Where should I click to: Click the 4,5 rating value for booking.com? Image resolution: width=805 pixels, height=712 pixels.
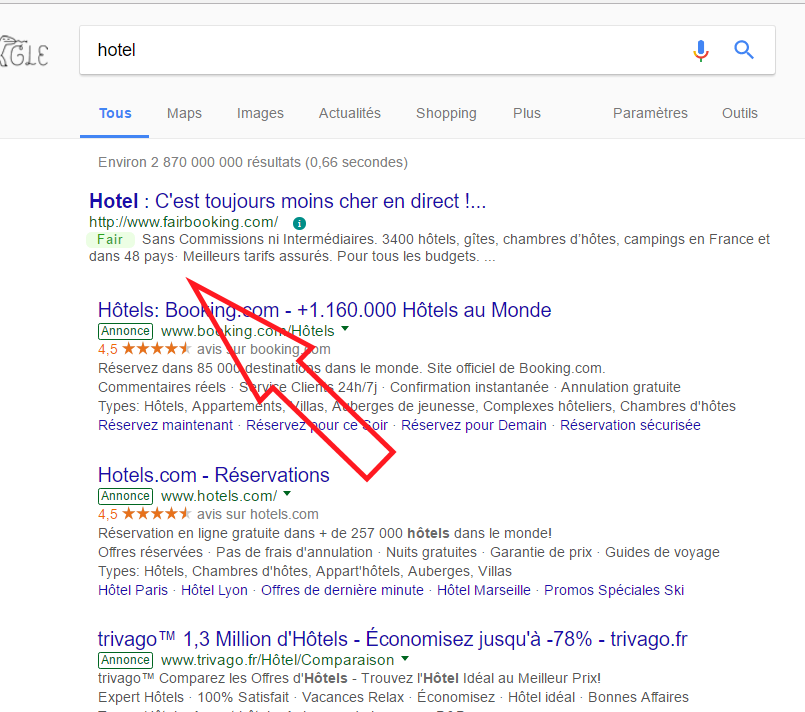pyautogui.click(x=108, y=349)
